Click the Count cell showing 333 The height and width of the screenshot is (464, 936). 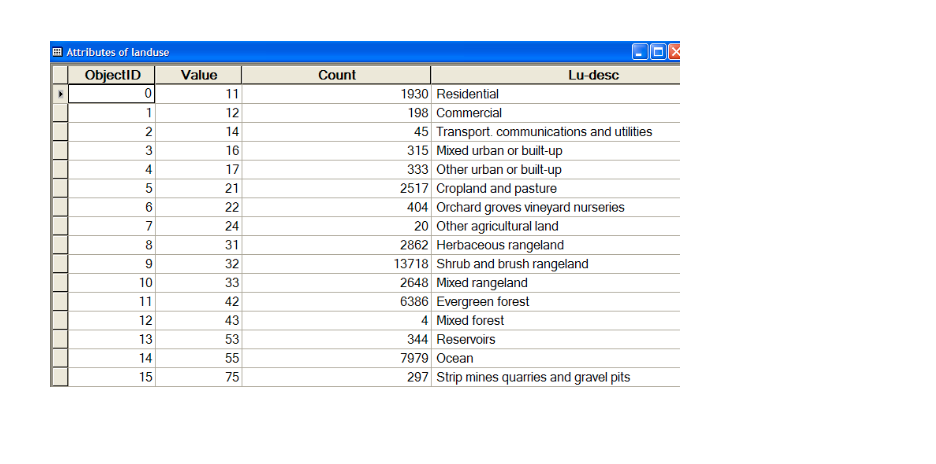[337, 170]
